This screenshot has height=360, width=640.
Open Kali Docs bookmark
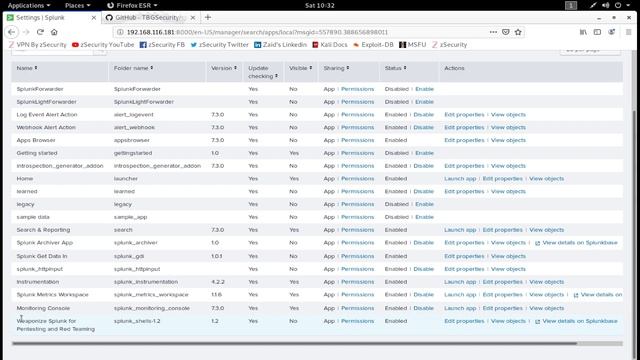tap(330, 44)
